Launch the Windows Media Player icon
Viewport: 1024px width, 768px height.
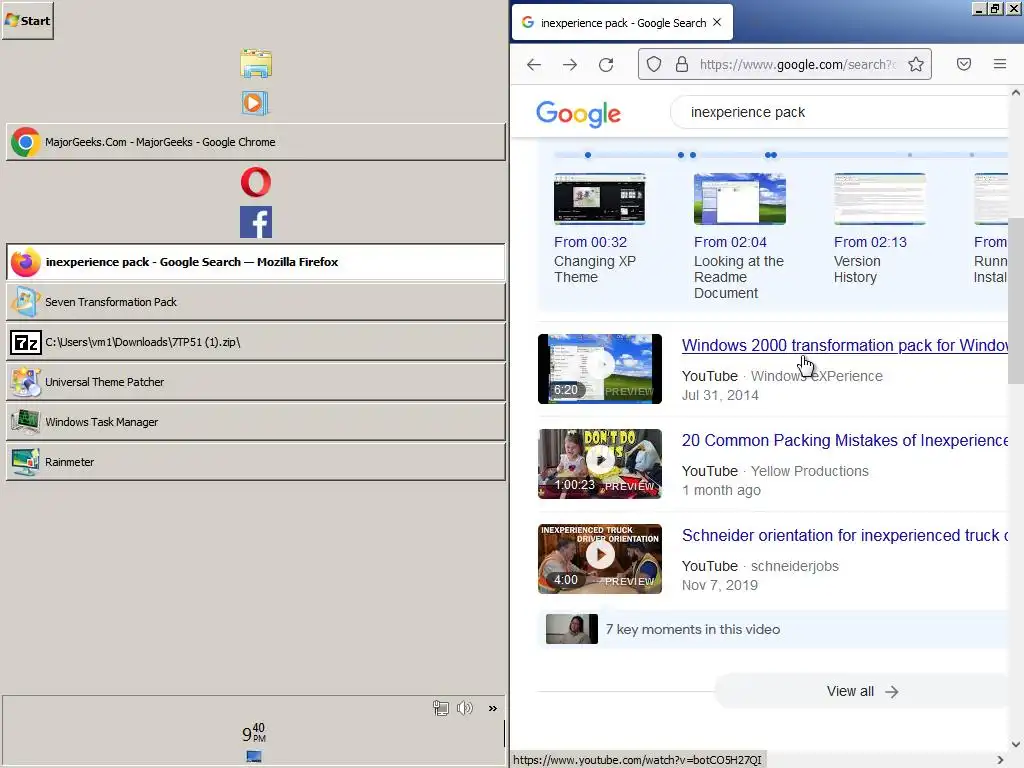click(255, 103)
